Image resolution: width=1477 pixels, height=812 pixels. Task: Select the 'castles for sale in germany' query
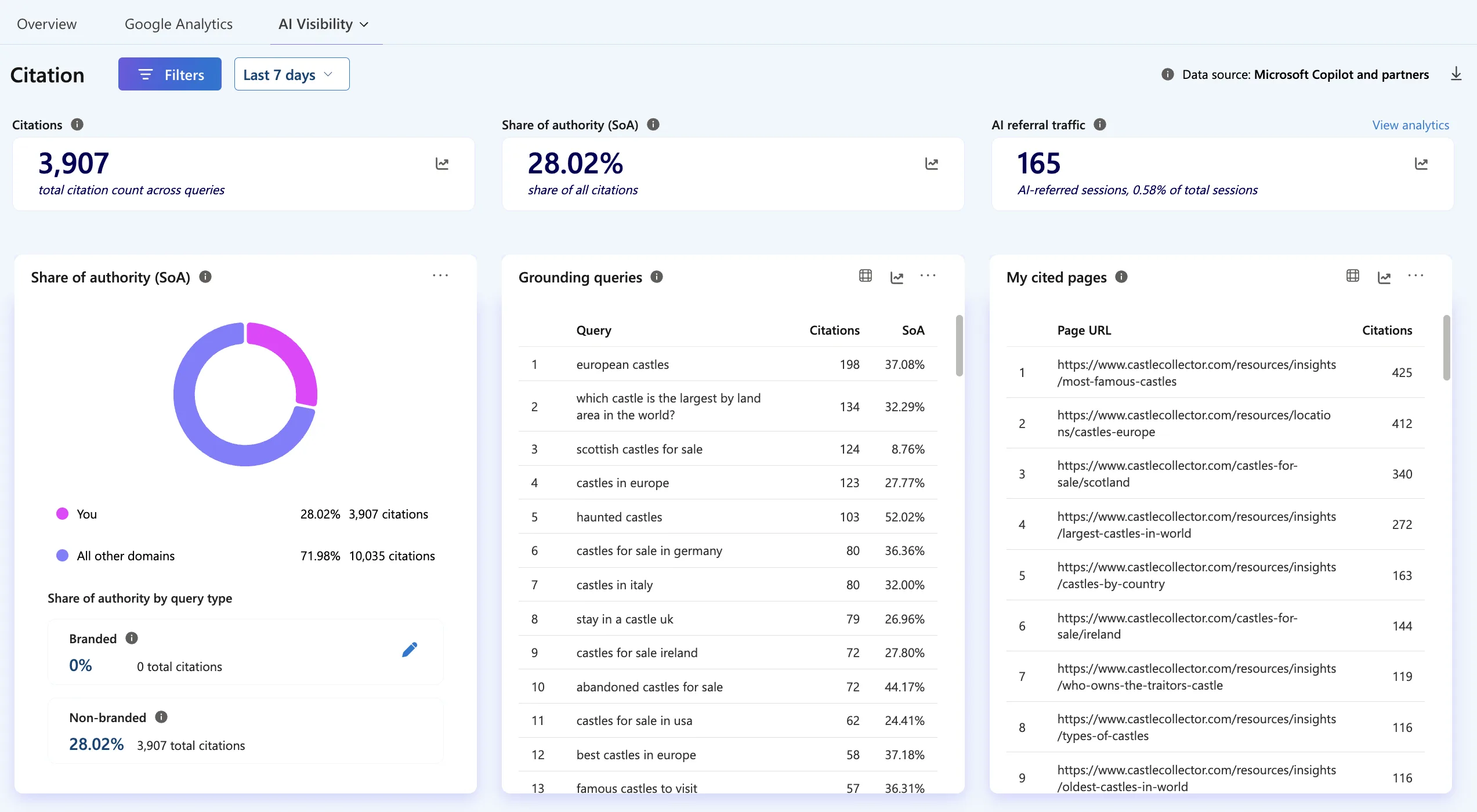727,550
